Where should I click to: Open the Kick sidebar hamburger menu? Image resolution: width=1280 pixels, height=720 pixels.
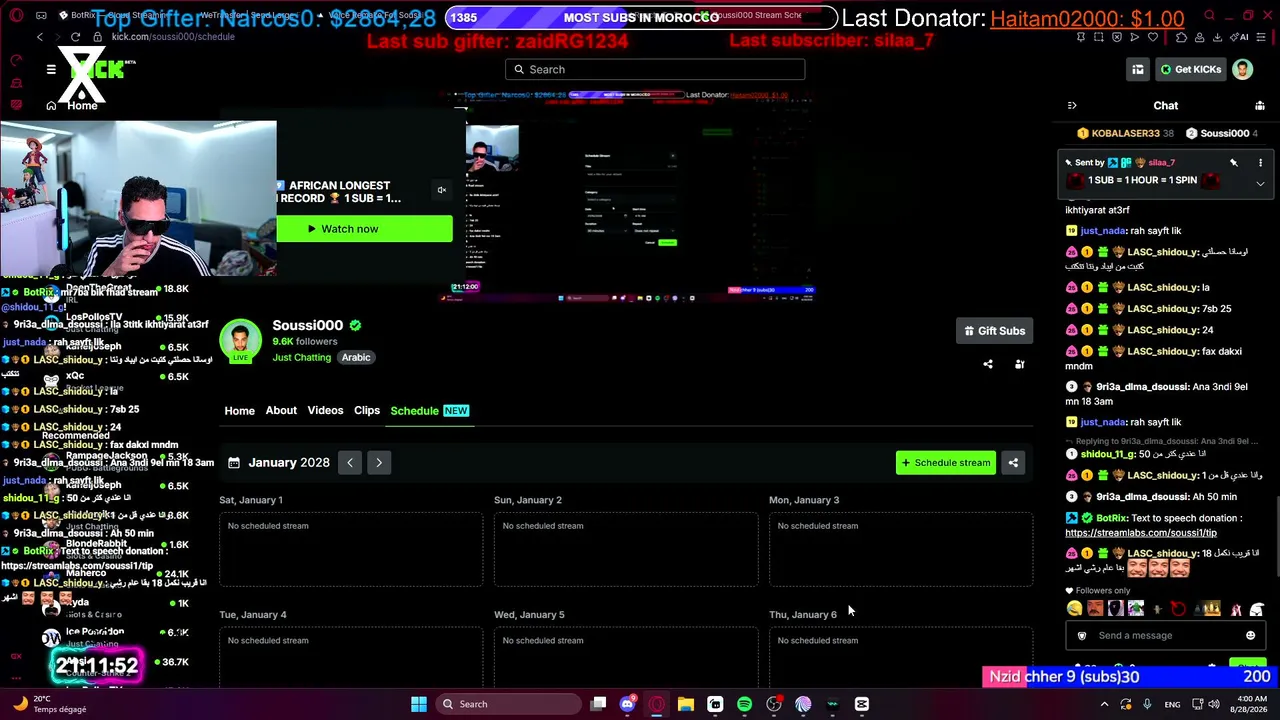coord(51,69)
